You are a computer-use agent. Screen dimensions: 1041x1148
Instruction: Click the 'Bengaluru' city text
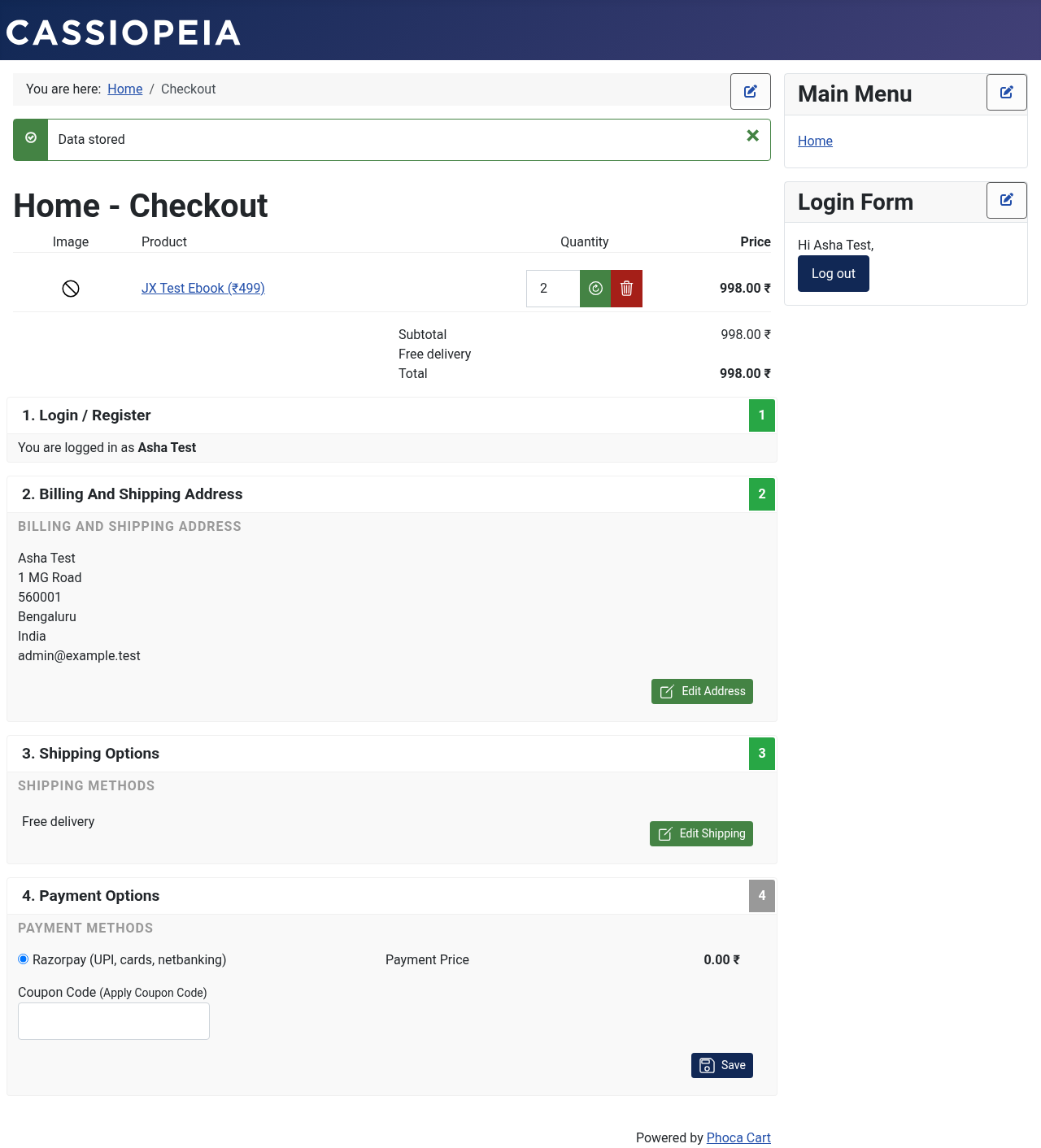[47, 616]
